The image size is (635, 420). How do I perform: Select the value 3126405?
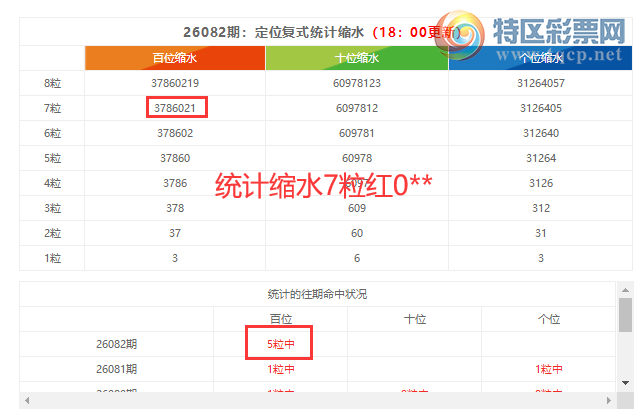pos(541,108)
